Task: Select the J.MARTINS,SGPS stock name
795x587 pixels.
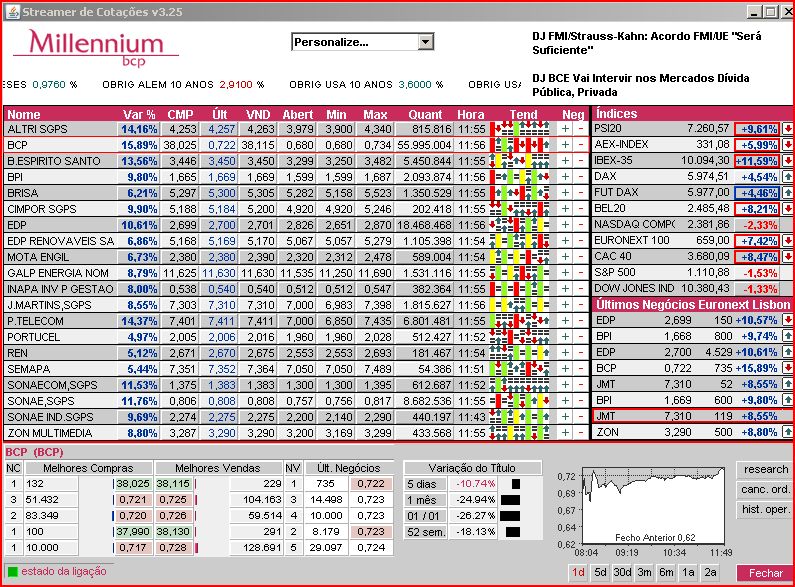Action: click(x=49, y=305)
